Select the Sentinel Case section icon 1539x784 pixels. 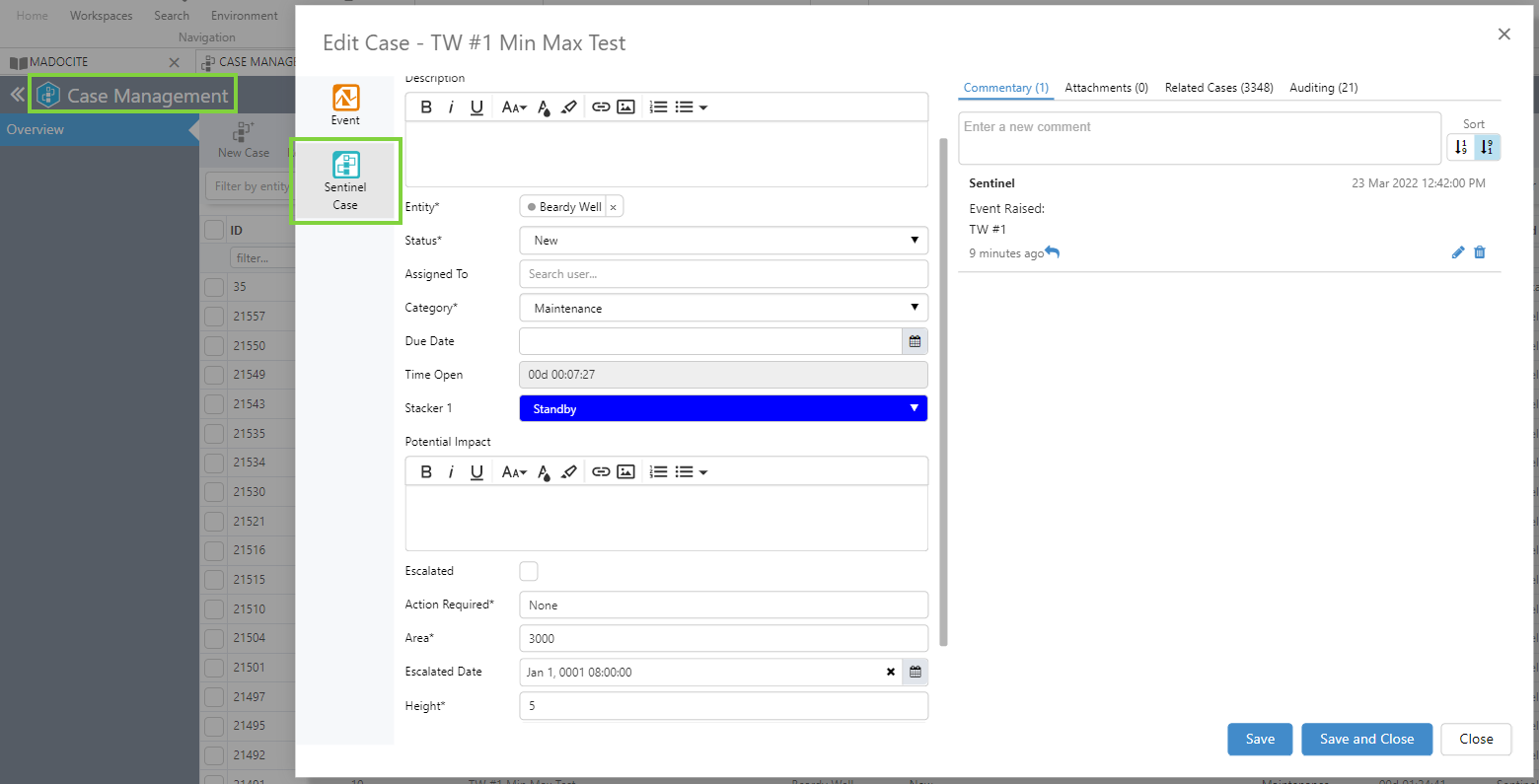[x=345, y=180]
